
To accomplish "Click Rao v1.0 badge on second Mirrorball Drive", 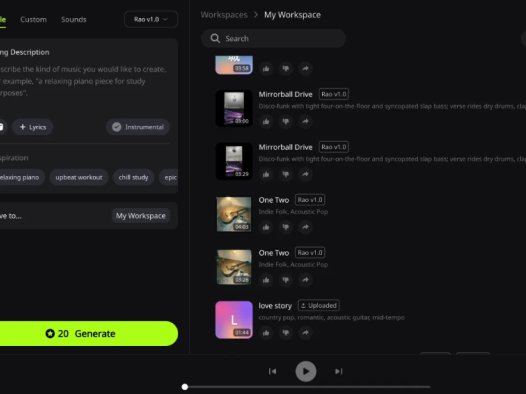I will click(333, 147).
